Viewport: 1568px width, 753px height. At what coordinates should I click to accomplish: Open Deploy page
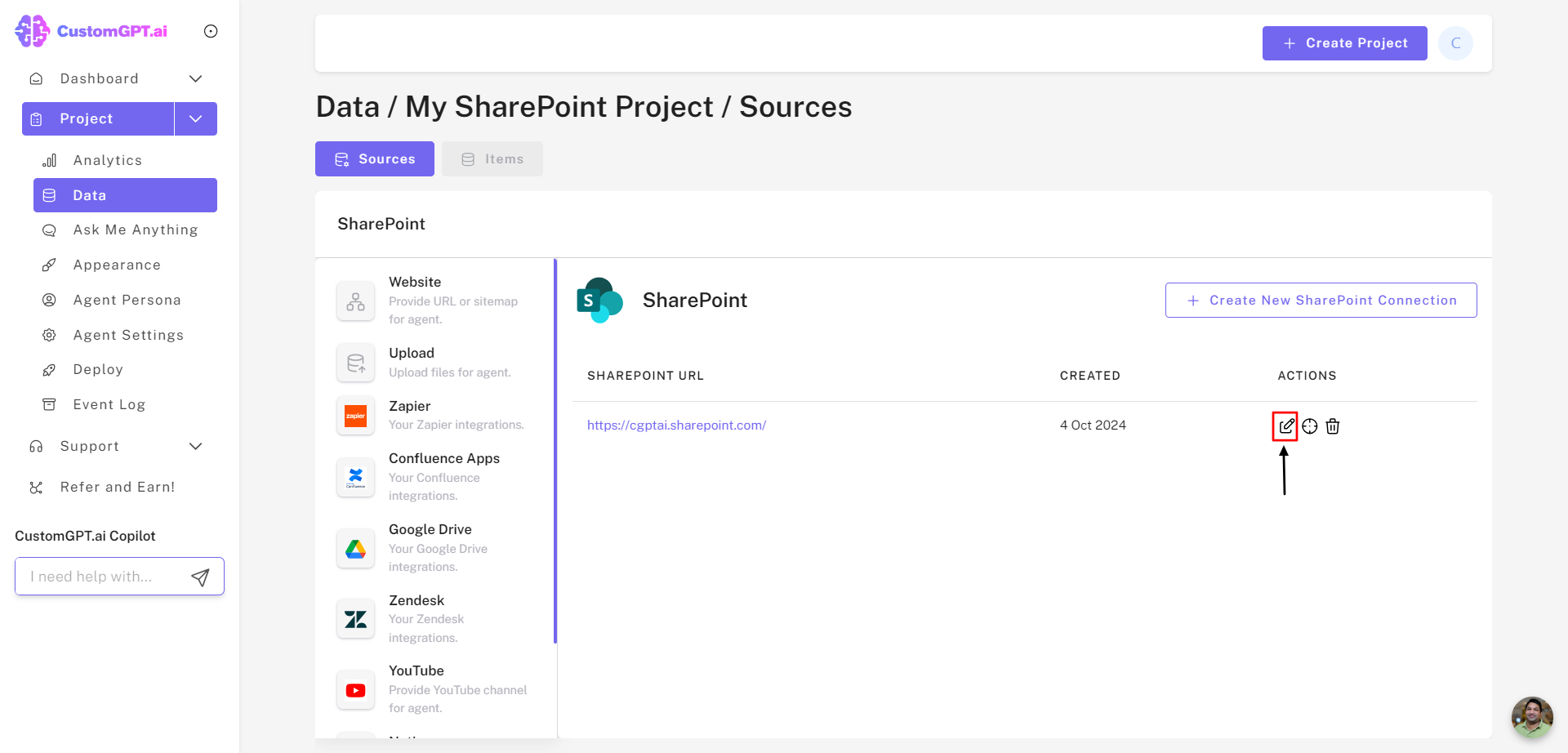(x=98, y=369)
